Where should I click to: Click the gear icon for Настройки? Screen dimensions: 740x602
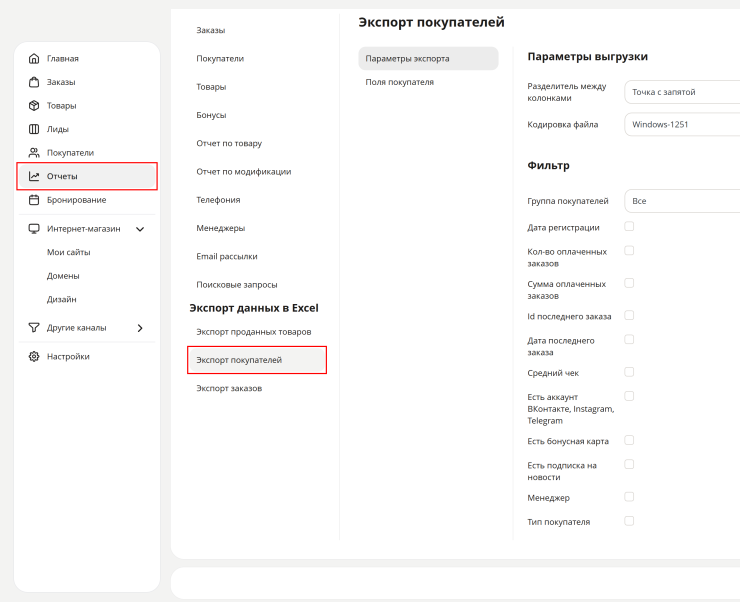pyautogui.click(x=34, y=356)
